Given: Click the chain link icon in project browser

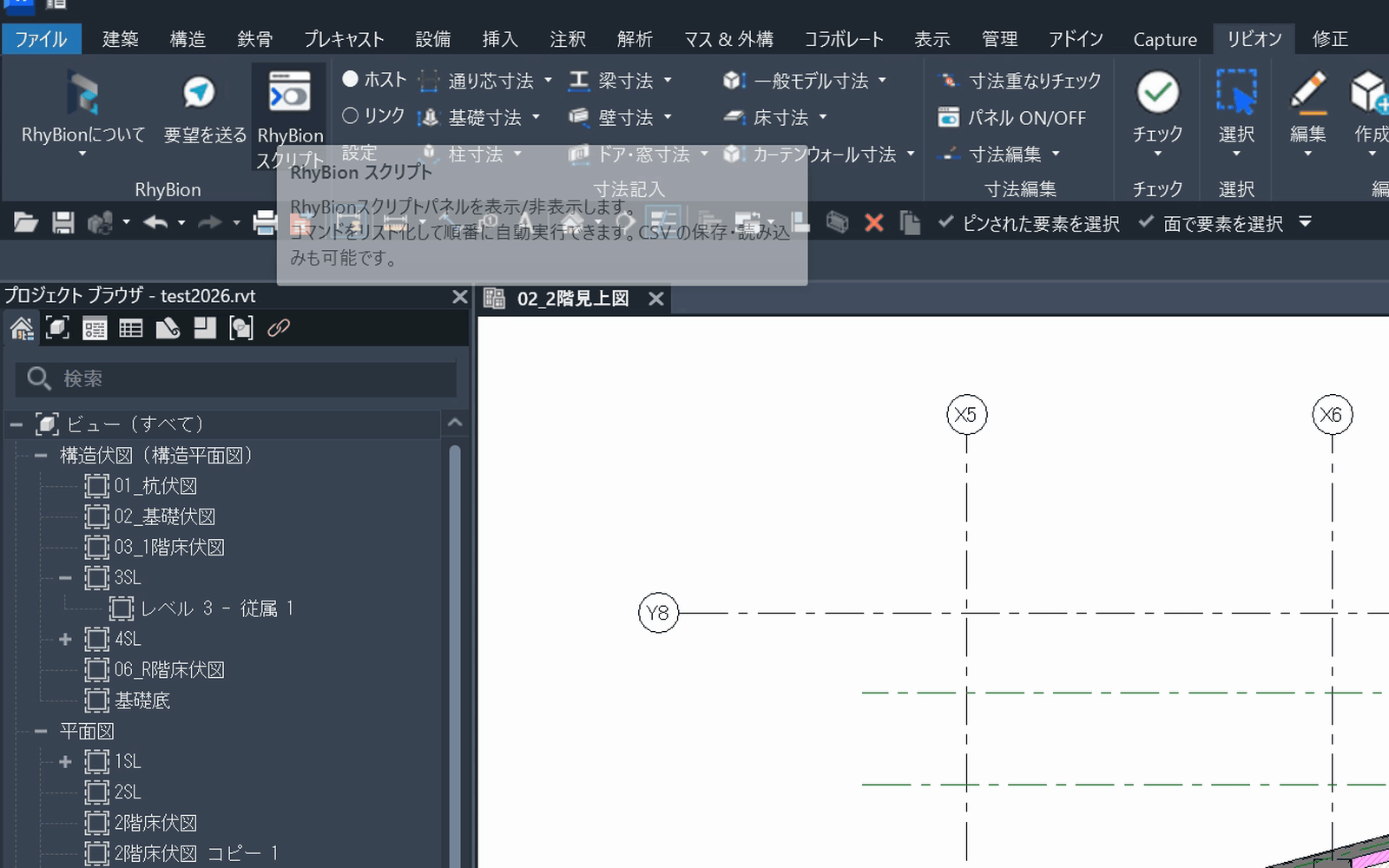Looking at the screenshot, I should point(279,328).
